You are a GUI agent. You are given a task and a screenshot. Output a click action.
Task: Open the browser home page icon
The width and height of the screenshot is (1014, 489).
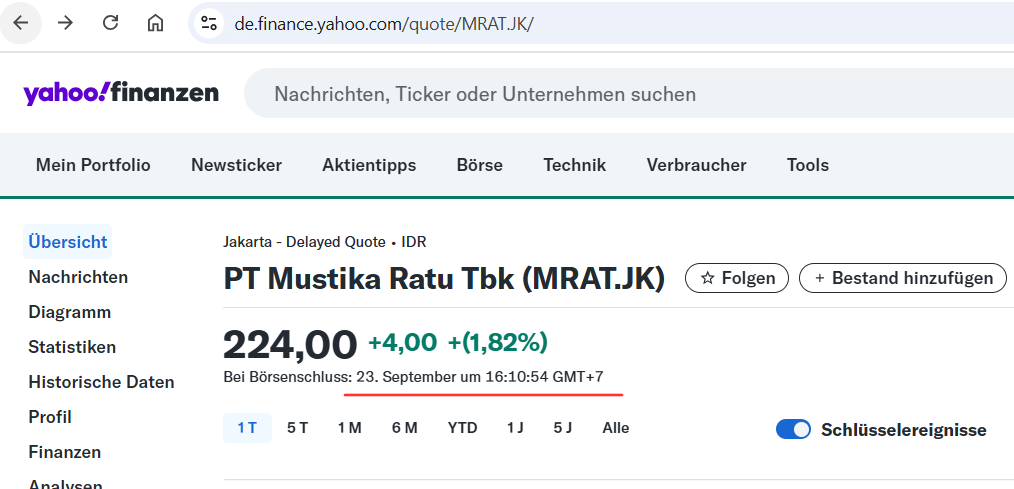[x=155, y=23]
